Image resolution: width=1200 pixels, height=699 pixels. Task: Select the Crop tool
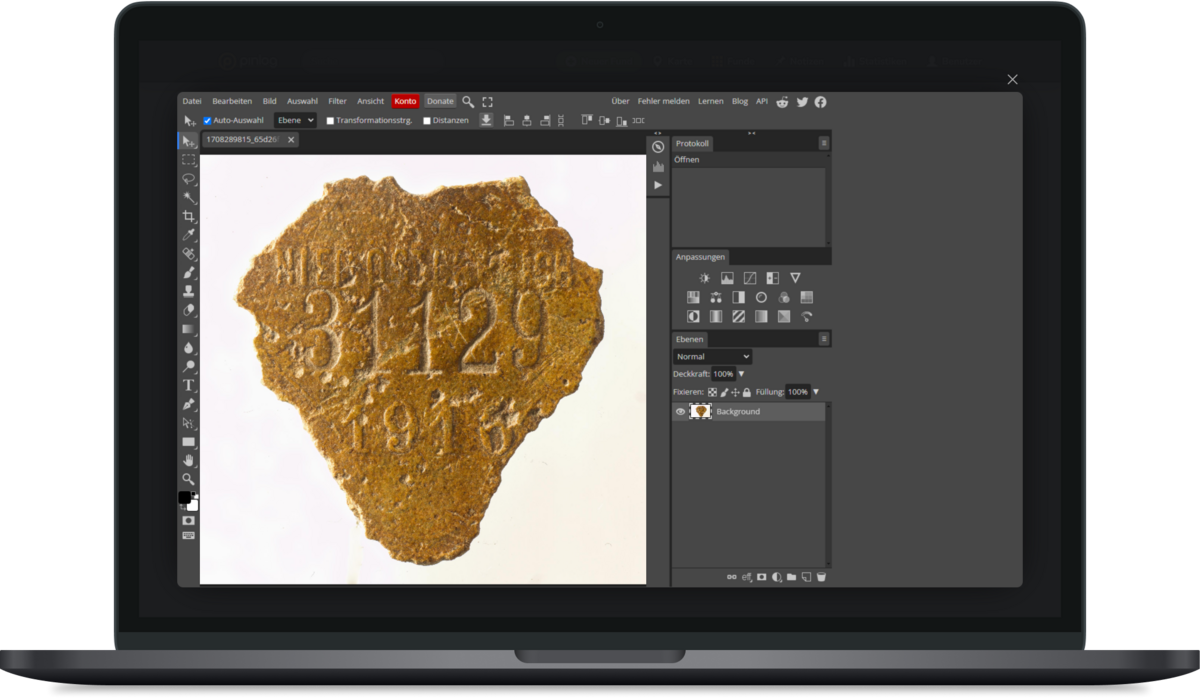tap(188, 217)
